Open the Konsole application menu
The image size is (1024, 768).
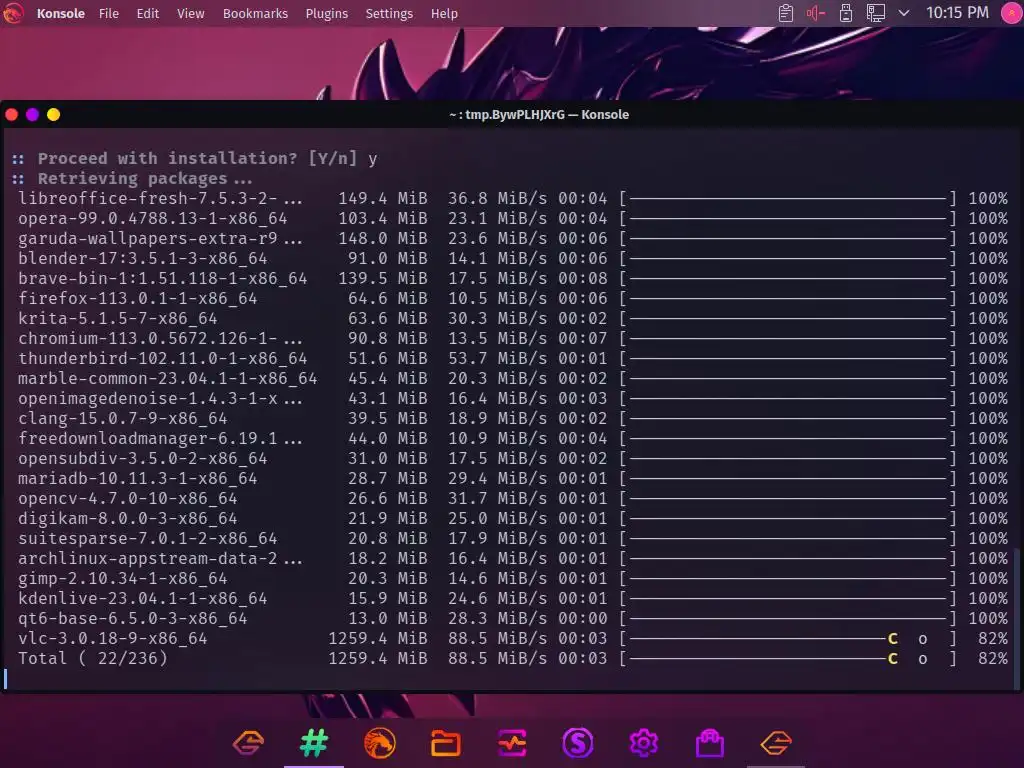pyautogui.click(x=61, y=13)
